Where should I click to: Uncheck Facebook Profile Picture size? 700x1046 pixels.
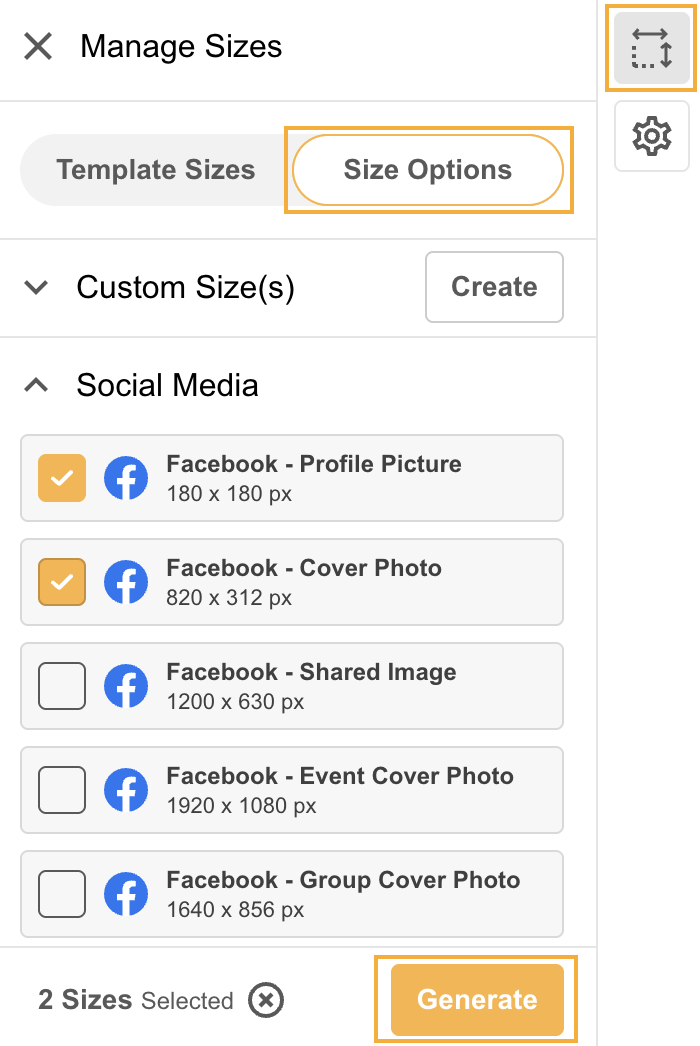click(62, 478)
